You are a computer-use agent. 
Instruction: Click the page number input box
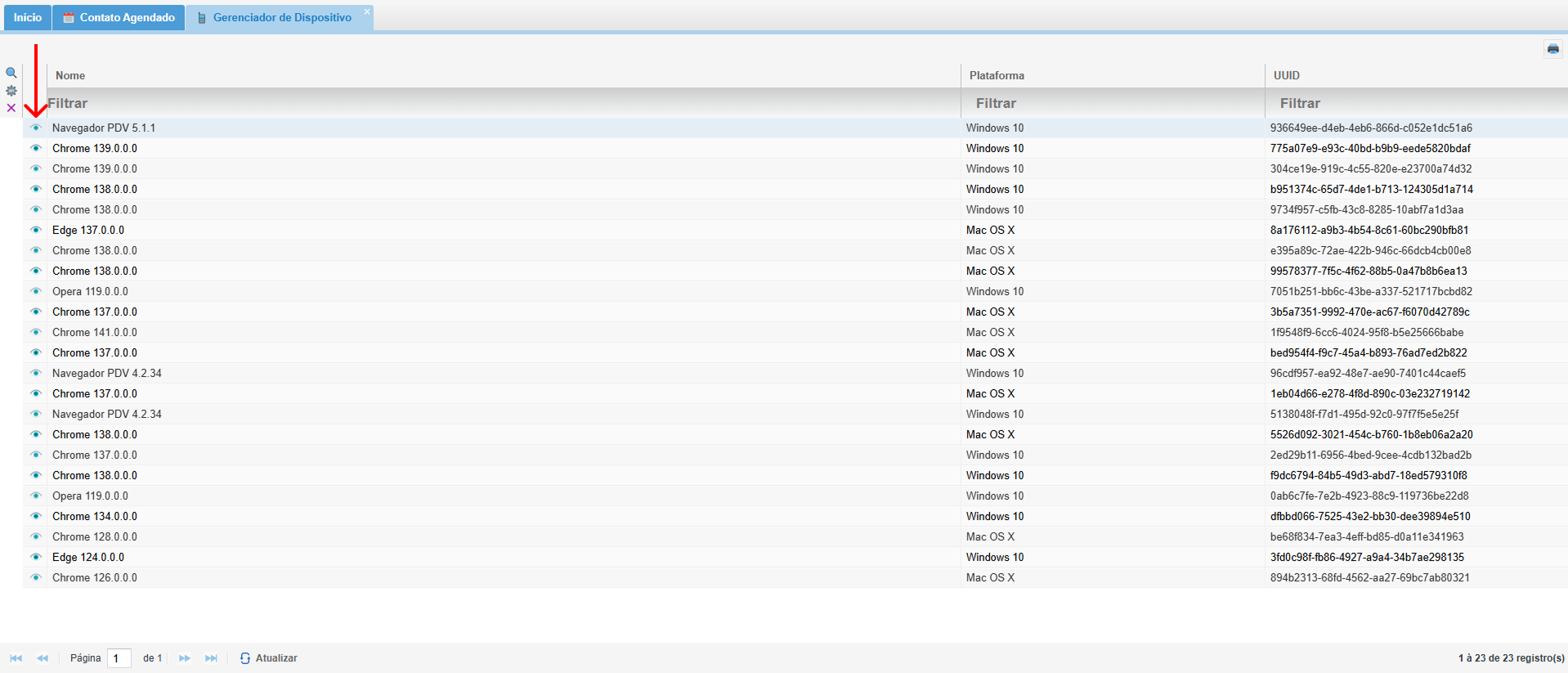click(119, 658)
